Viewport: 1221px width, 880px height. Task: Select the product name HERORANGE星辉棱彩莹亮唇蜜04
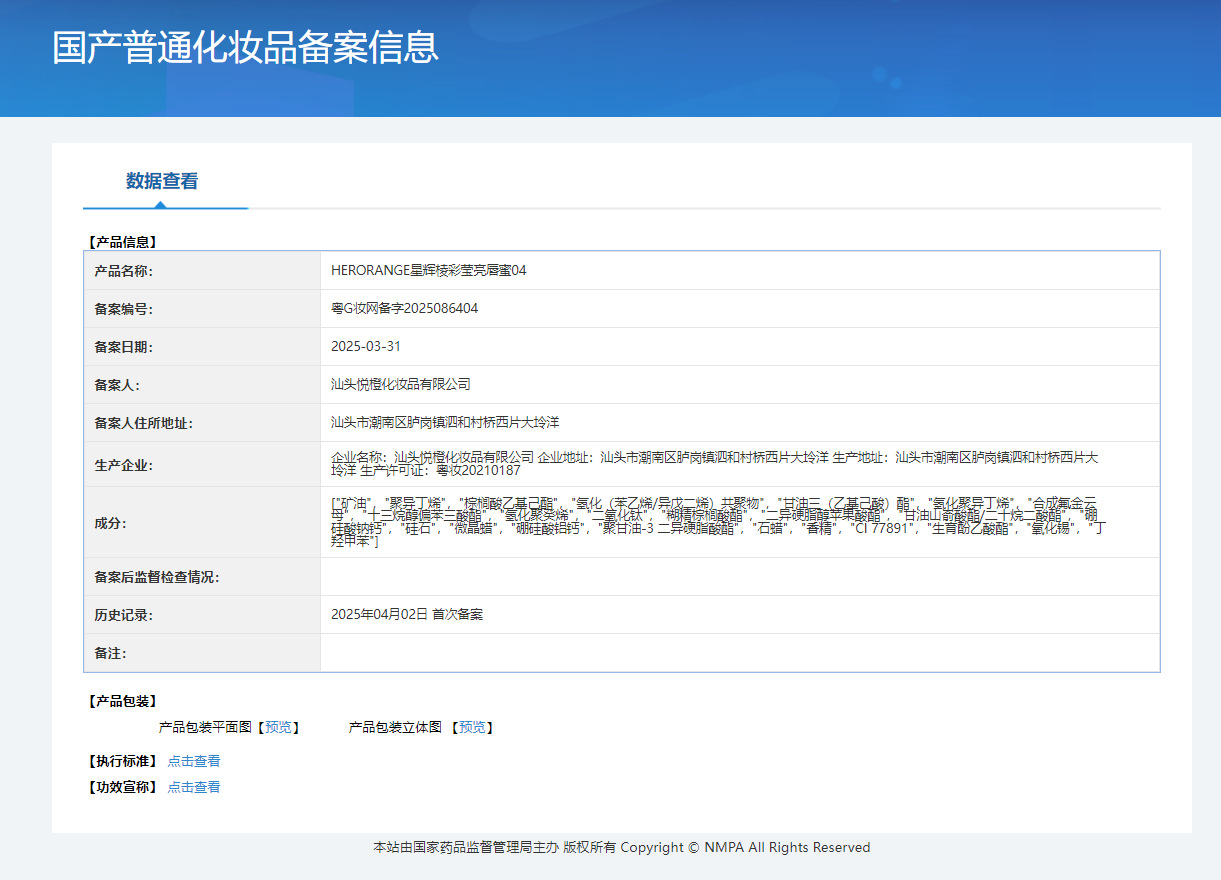428,270
